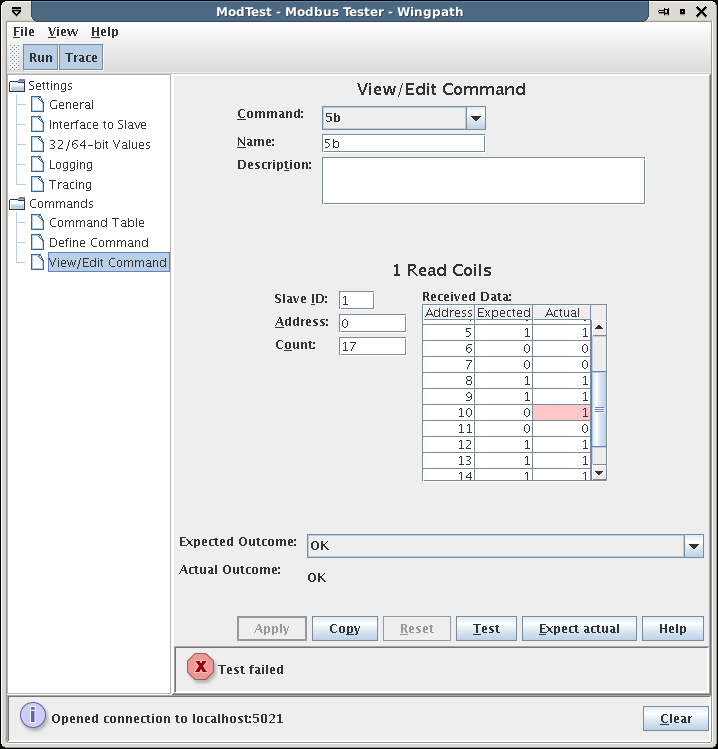Click the document icon beside Define Command
Viewport: 718px width, 749px height.
click(37, 242)
